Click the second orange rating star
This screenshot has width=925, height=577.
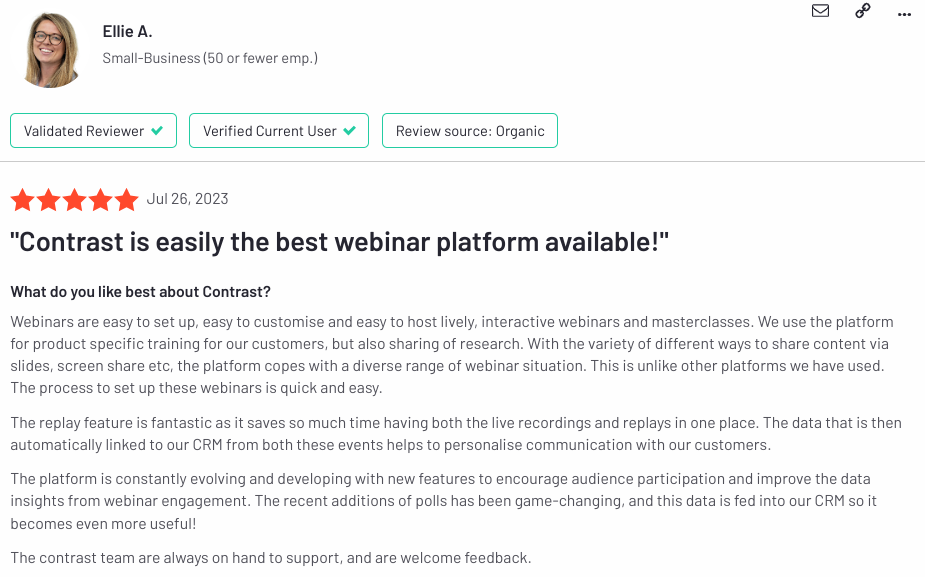pos(48,199)
